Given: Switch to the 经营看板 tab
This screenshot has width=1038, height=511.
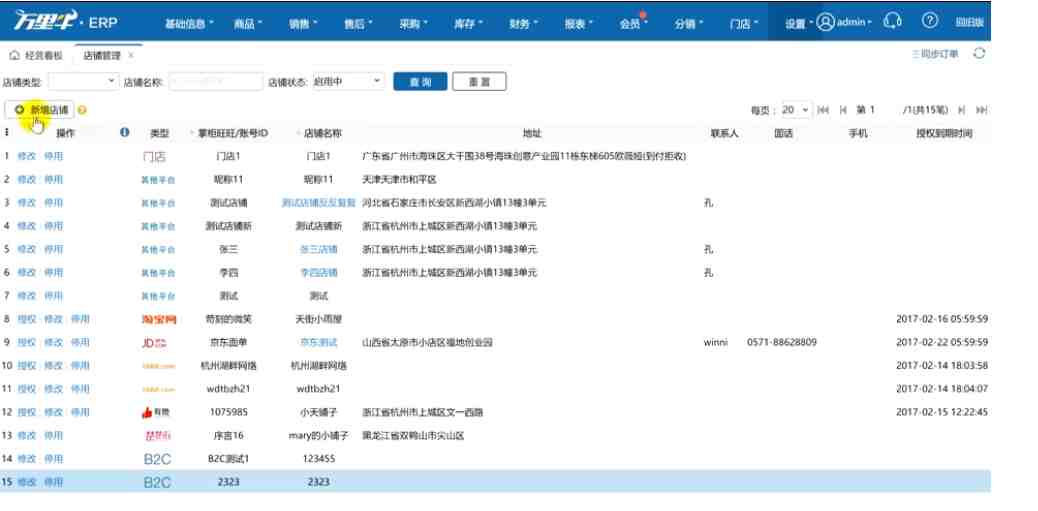Looking at the screenshot, I should (x=37, y=56).
